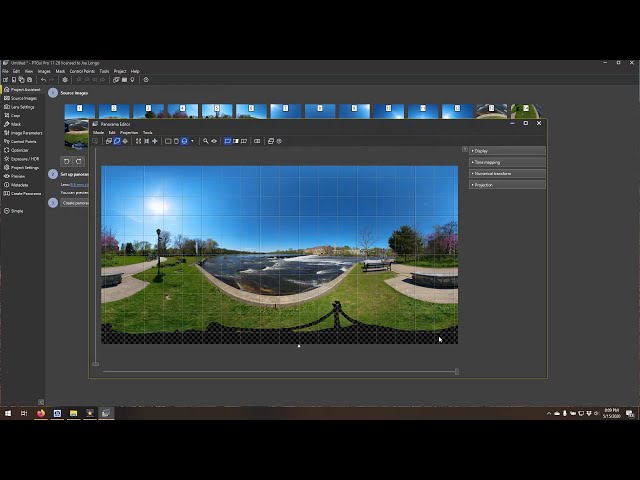640x480 pixels.
Task: Switch to Simple mode in the sidebar
Action: coord(13,211)
